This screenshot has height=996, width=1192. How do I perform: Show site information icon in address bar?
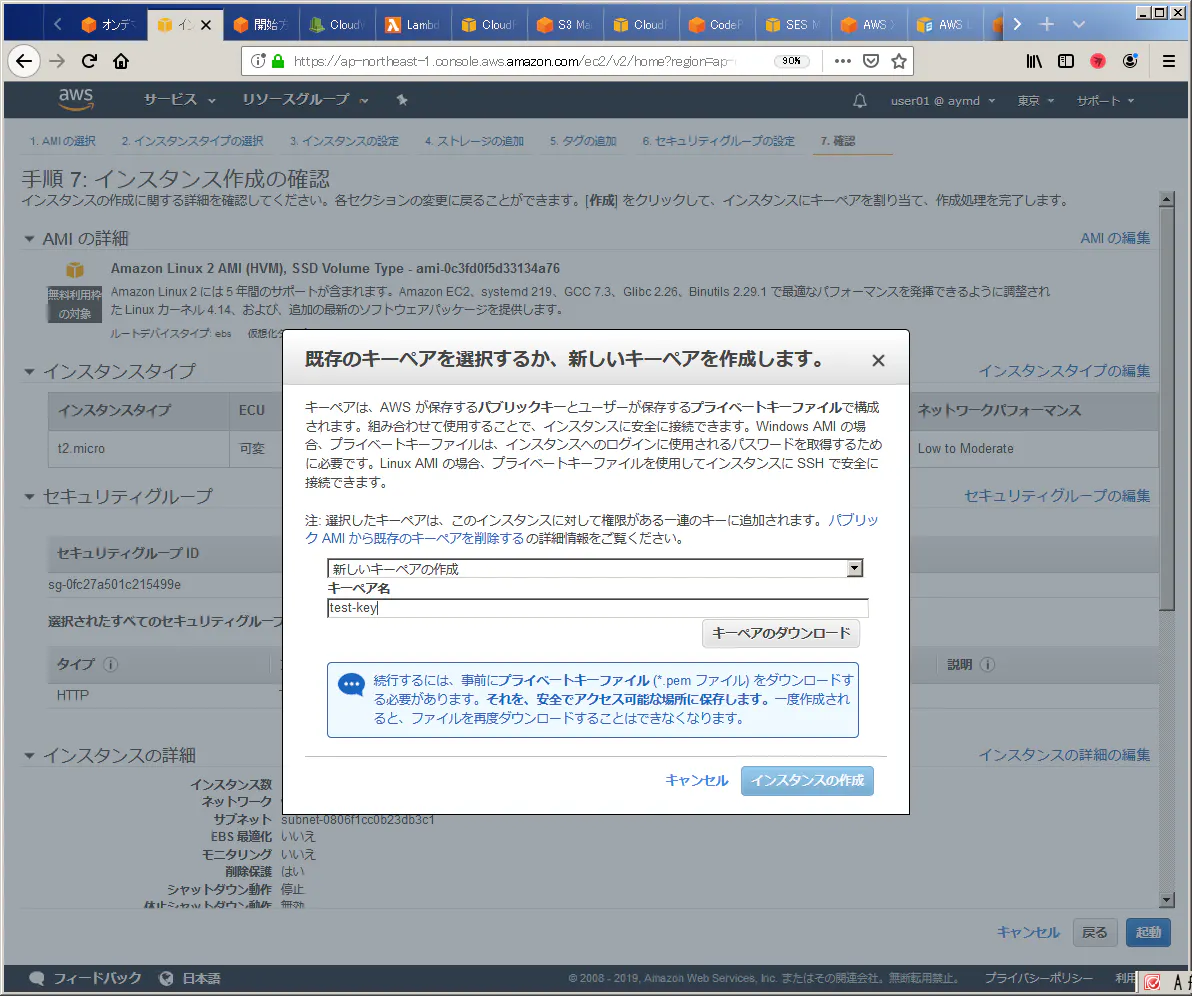(258, 61)
